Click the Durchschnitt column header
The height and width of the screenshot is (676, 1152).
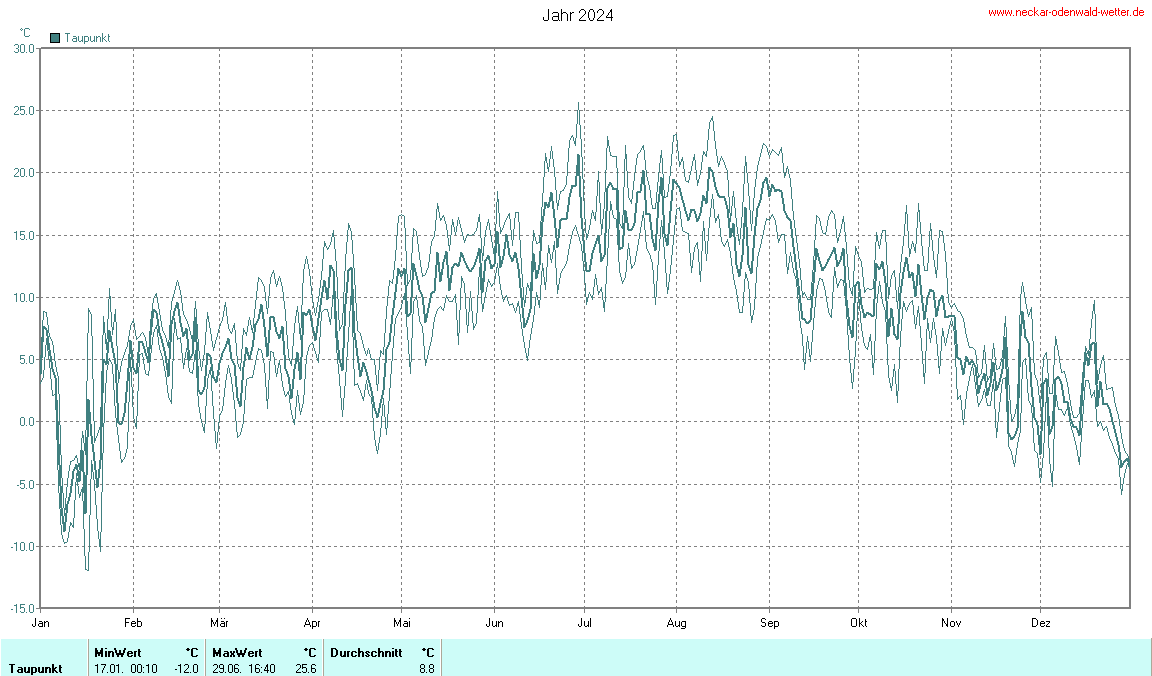[366, 652]
